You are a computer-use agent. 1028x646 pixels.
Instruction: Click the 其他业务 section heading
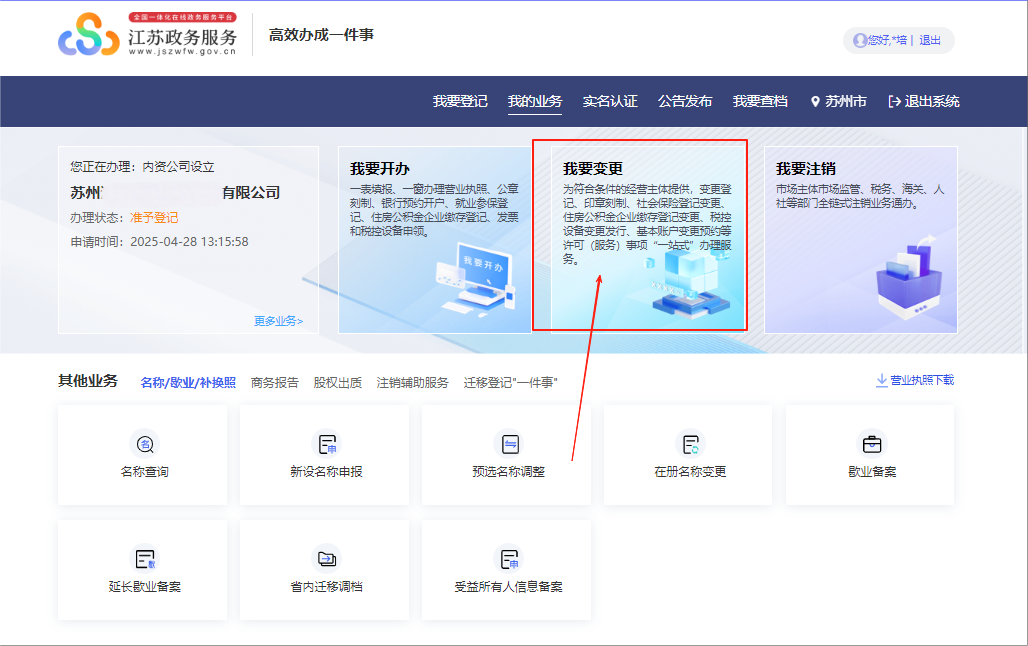[88, 381]
